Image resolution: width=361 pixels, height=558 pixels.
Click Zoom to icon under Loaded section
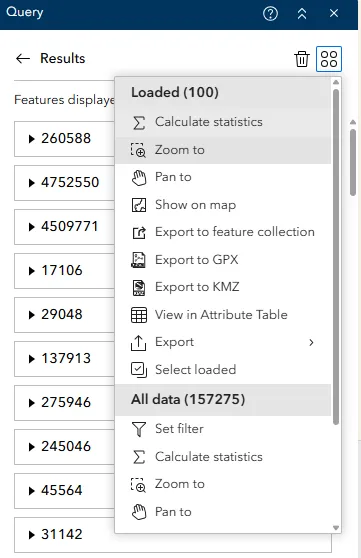(x=138, y=150)
